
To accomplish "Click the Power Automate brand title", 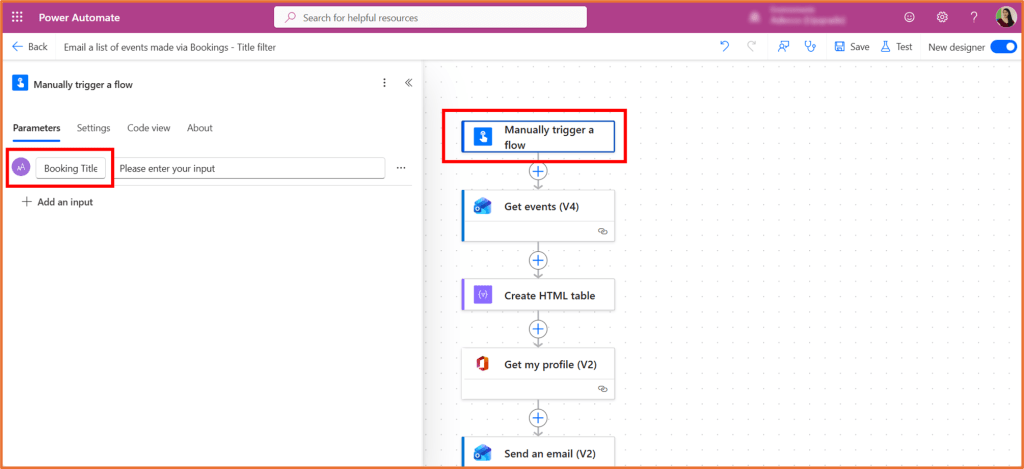I will (x=79, y=18).
